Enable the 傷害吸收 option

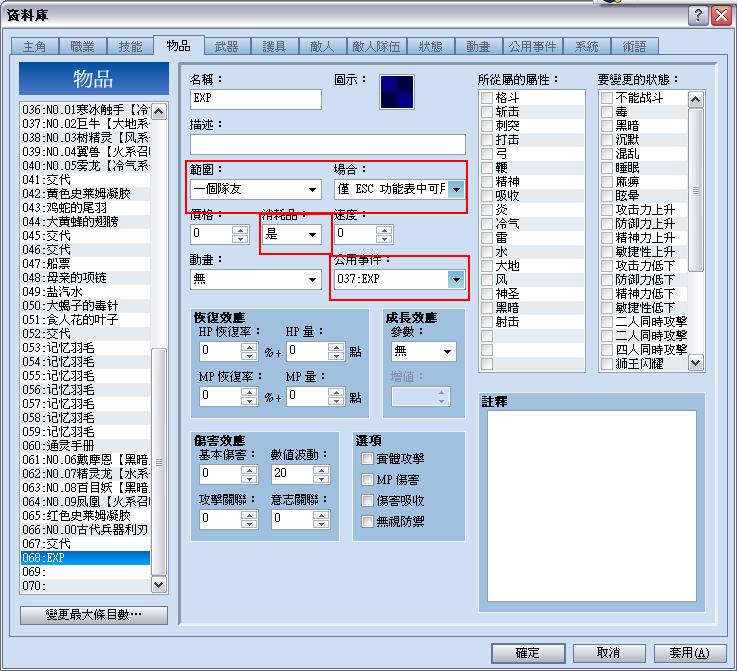[367, 500]
